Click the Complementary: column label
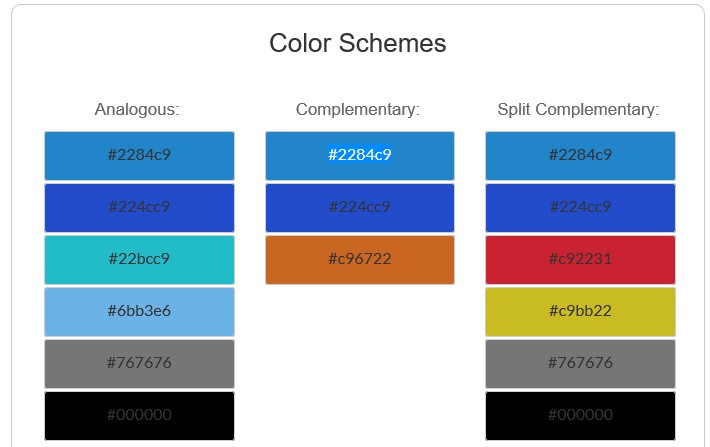Viewport: 710px width, 447px height. click(358, 110)
